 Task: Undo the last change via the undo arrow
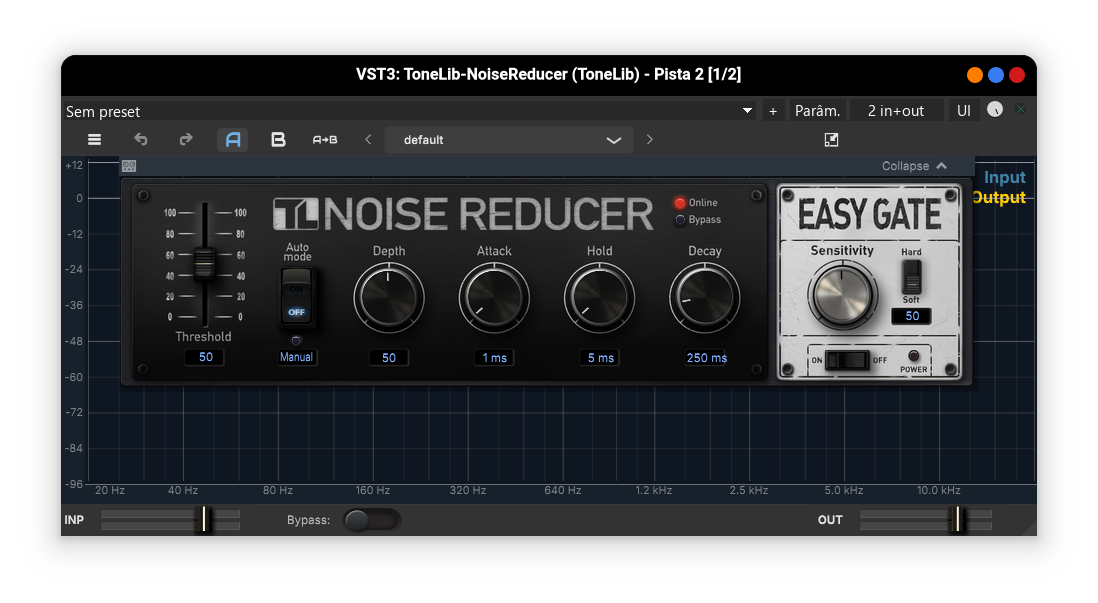point(140,139)
